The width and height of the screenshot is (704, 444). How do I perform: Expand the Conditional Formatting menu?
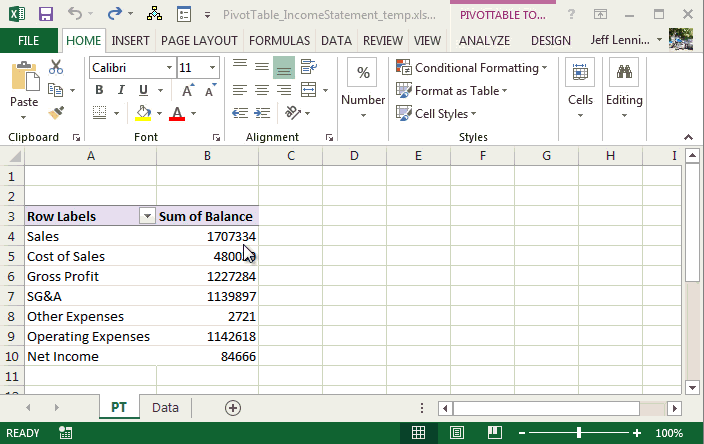pyautogui.click(x=472, y=68)
